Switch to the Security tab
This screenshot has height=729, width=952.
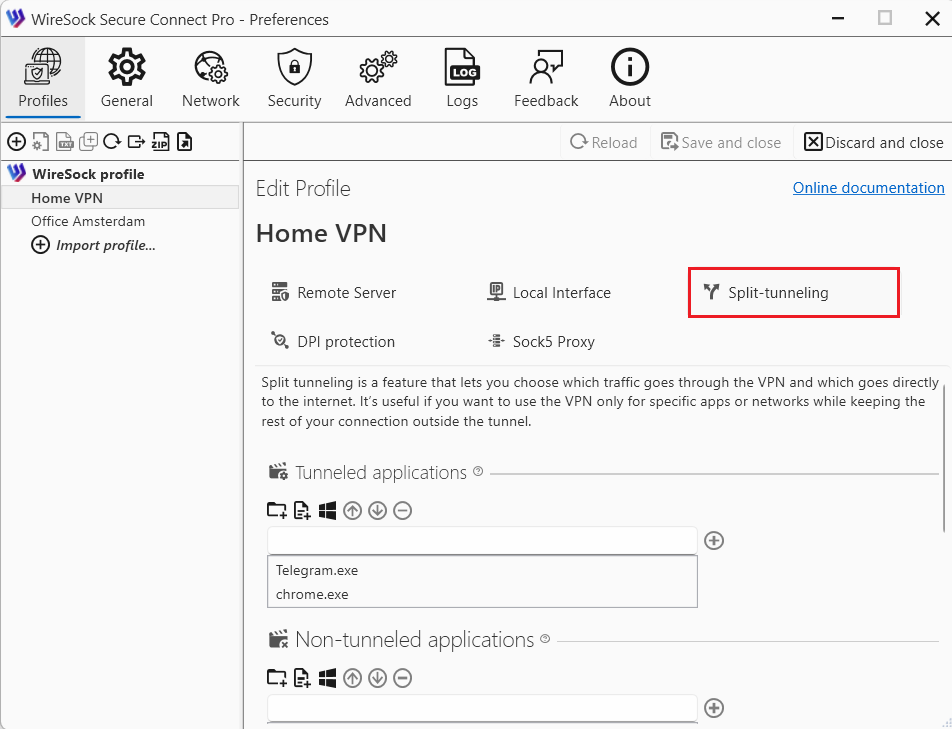pos(294,77)
